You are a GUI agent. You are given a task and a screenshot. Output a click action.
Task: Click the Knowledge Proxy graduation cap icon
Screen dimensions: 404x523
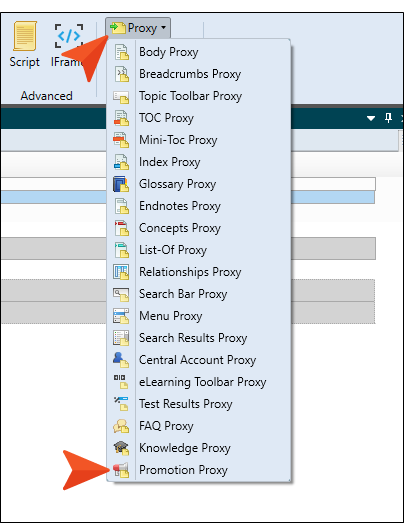[121, 448]
